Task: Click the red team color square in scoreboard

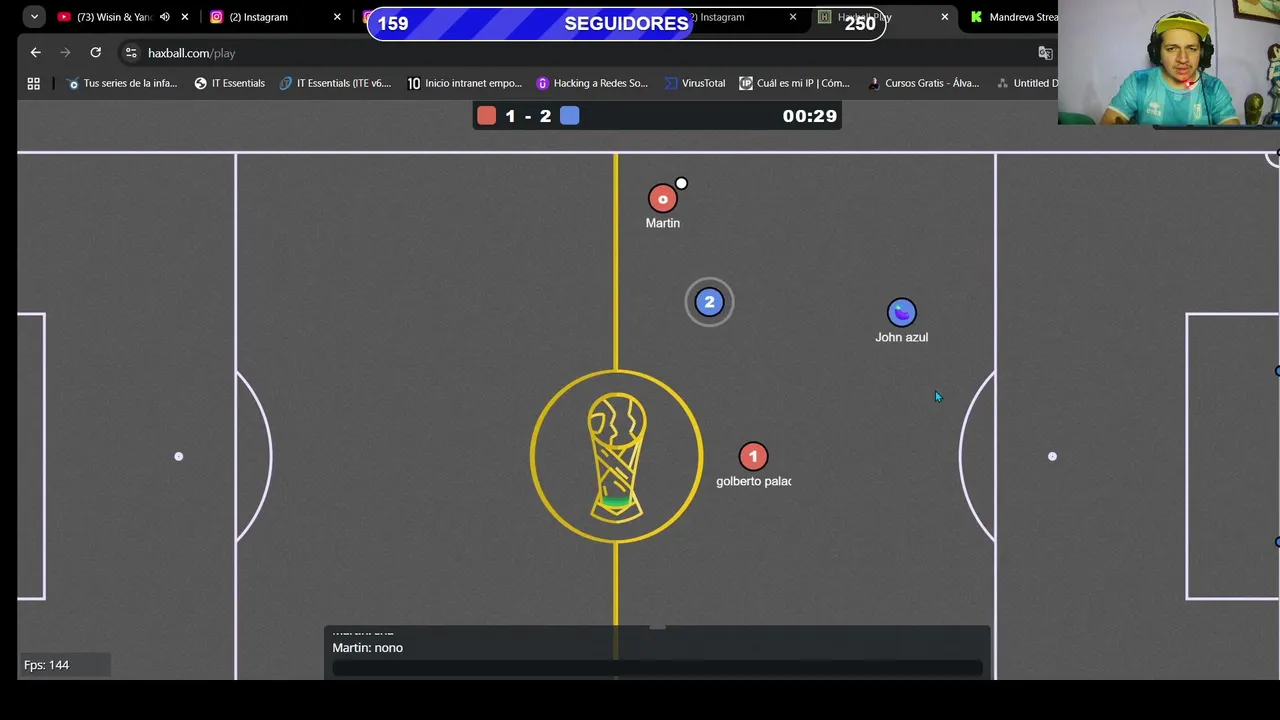Action: pos(486,116)
